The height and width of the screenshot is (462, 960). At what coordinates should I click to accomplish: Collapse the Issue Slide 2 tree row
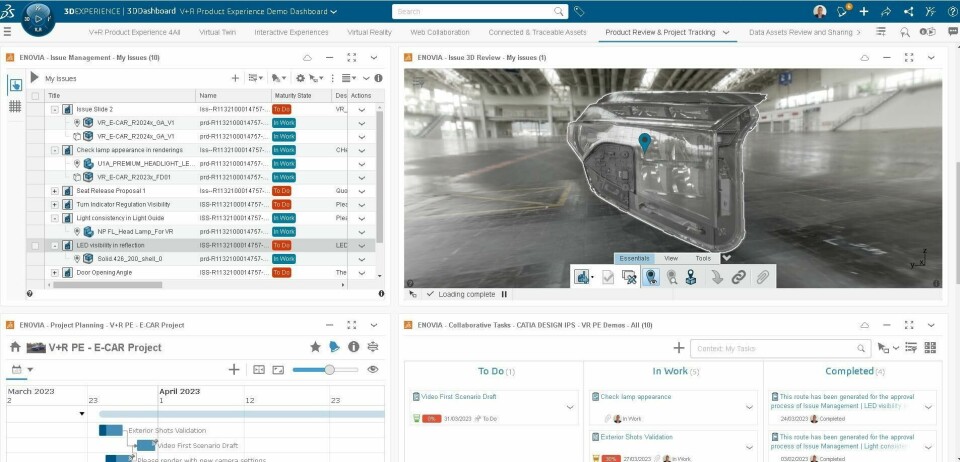click(55, 109)
